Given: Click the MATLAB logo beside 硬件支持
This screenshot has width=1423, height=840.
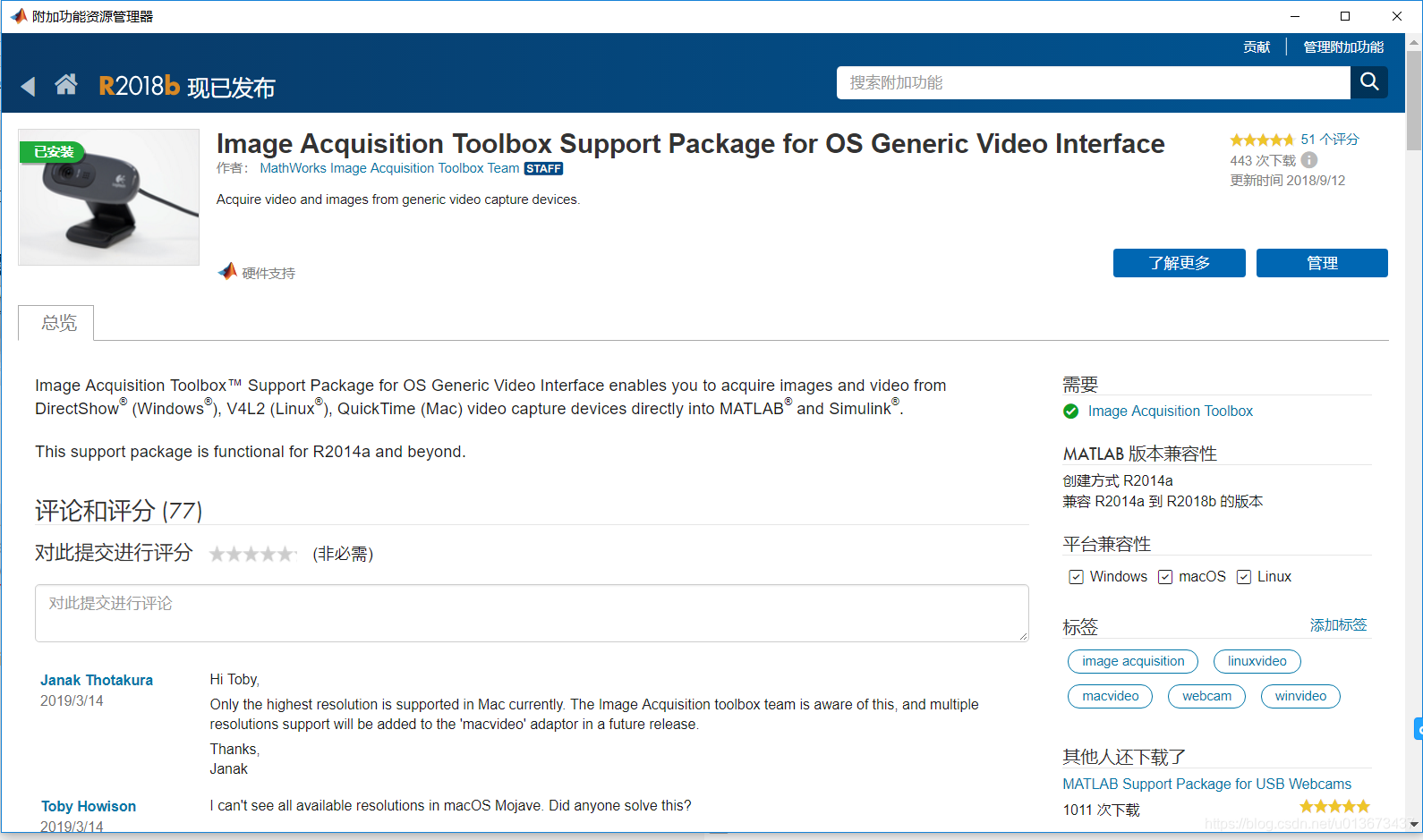Looking at the screenshot, I should pos(228,271).
